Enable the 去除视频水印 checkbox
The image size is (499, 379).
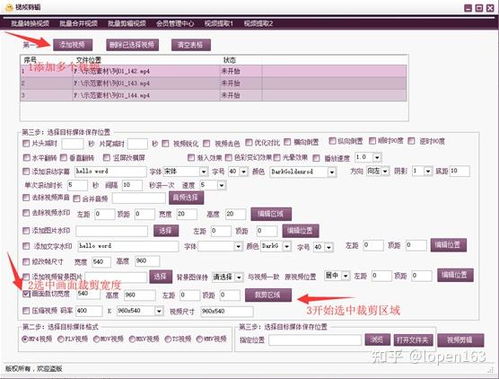click(x=26, y=213)
